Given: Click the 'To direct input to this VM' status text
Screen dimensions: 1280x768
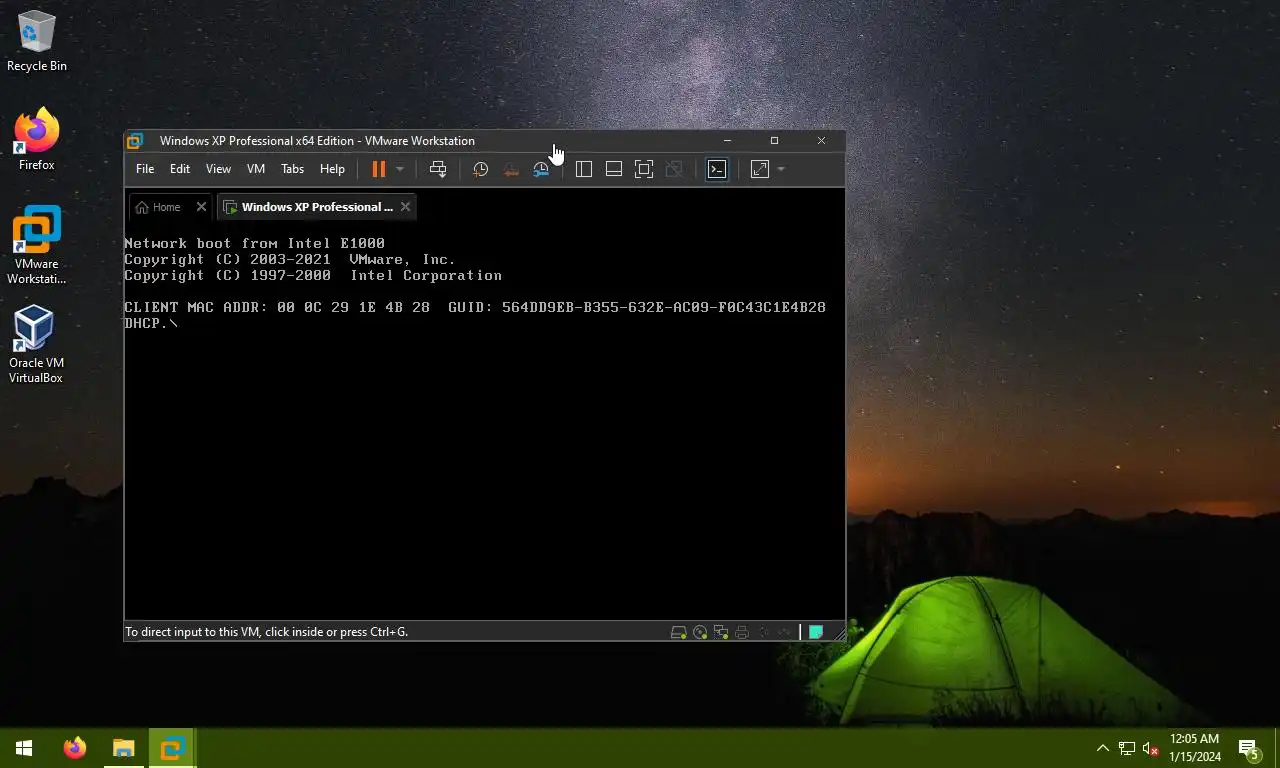Looking at the screenshot, I should [x=267, y=632].
